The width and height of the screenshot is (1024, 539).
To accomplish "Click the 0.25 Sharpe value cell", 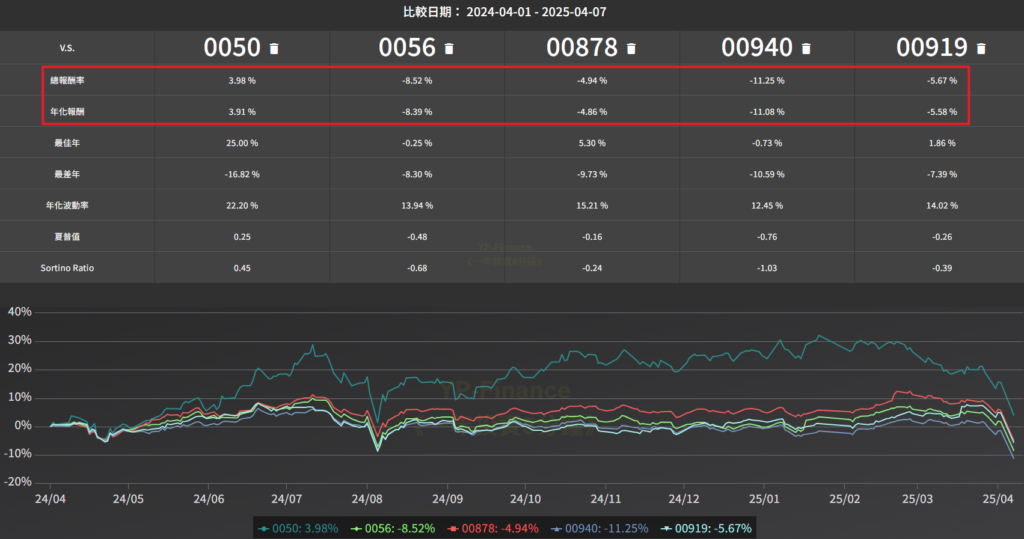I will pyautogui.click(x=242, y=237).
